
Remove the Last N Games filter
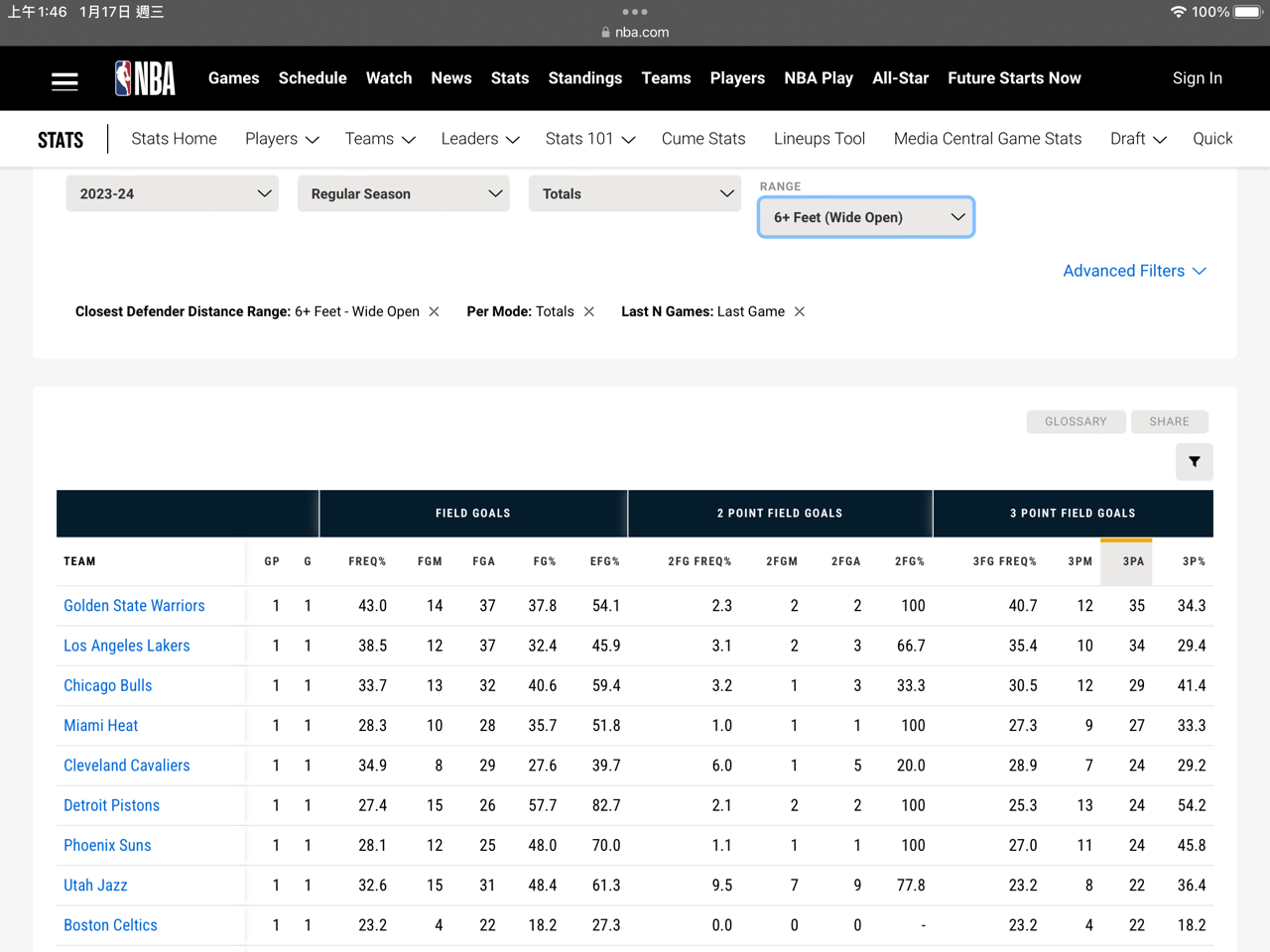pyautogui.click(x=800, y=311)
